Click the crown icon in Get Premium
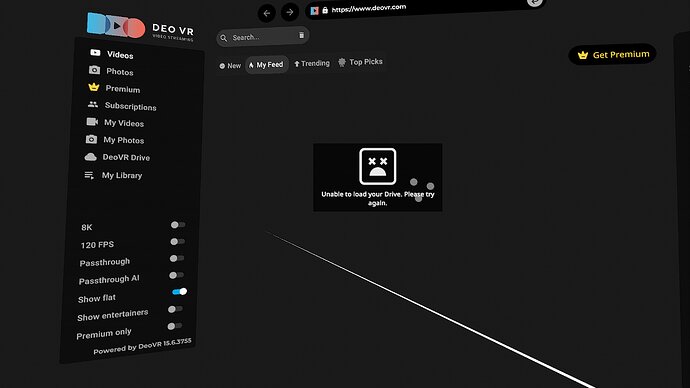The image size is (690, 388). pos(583,55)
